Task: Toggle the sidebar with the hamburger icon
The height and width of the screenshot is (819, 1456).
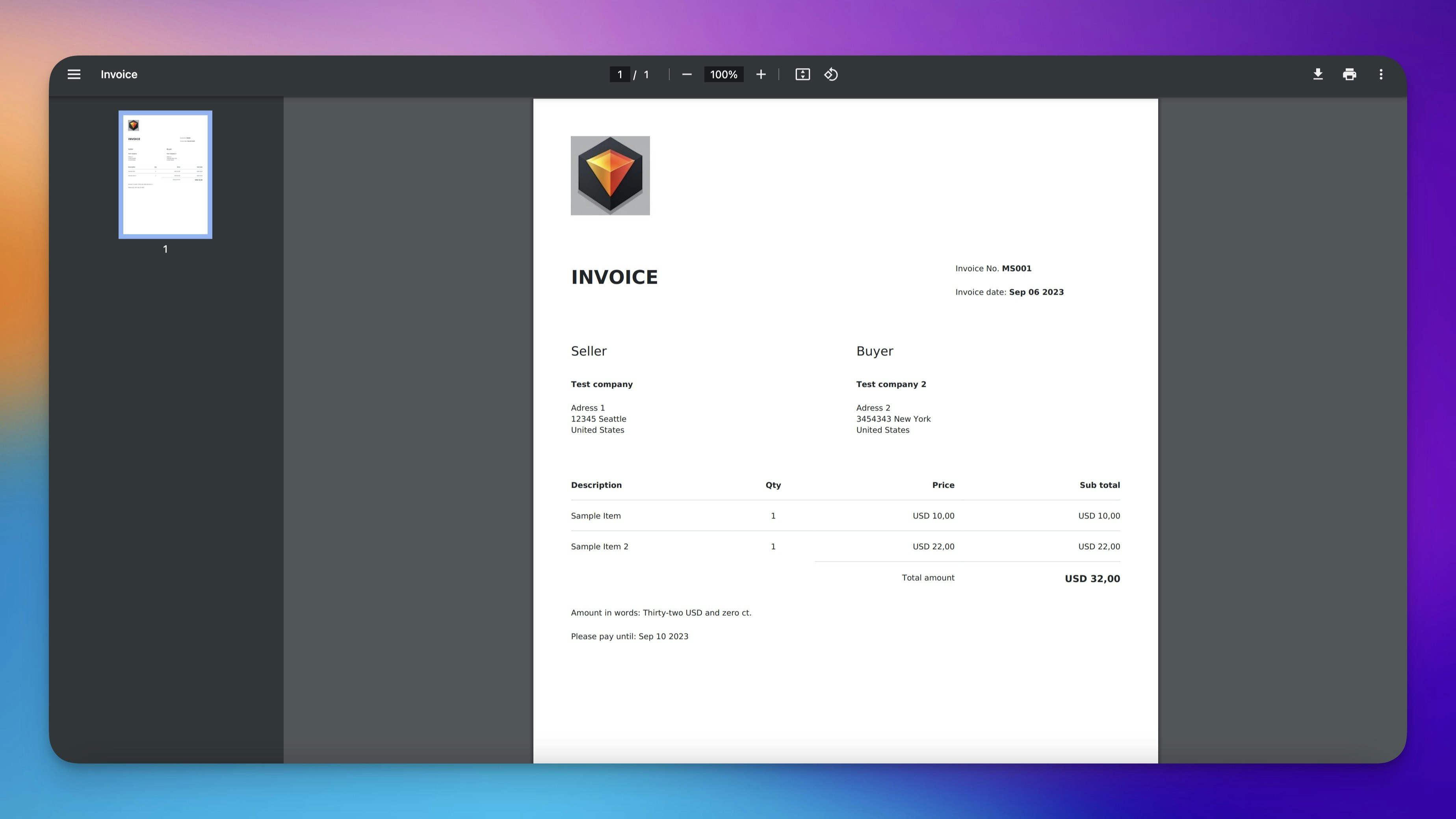Action: click(74, 74)
